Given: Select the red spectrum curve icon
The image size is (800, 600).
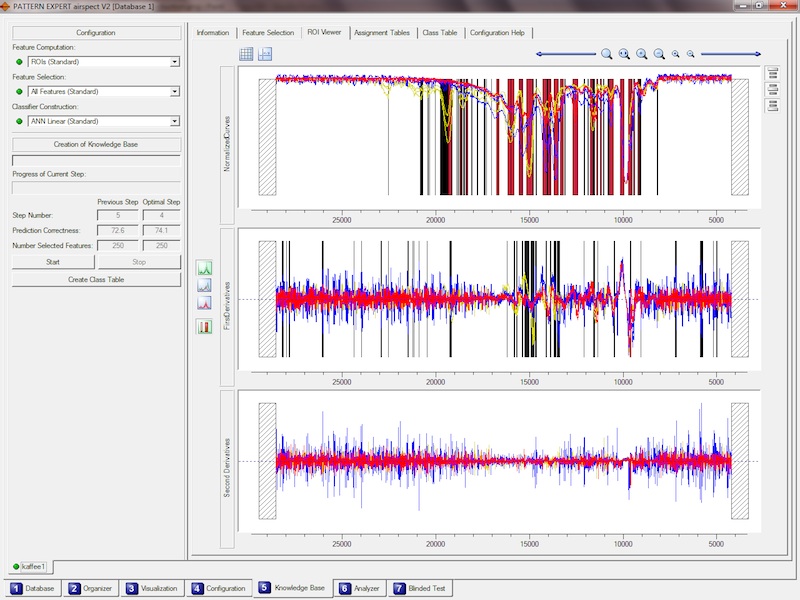Looking at the screenshot, I should [205, 303].
